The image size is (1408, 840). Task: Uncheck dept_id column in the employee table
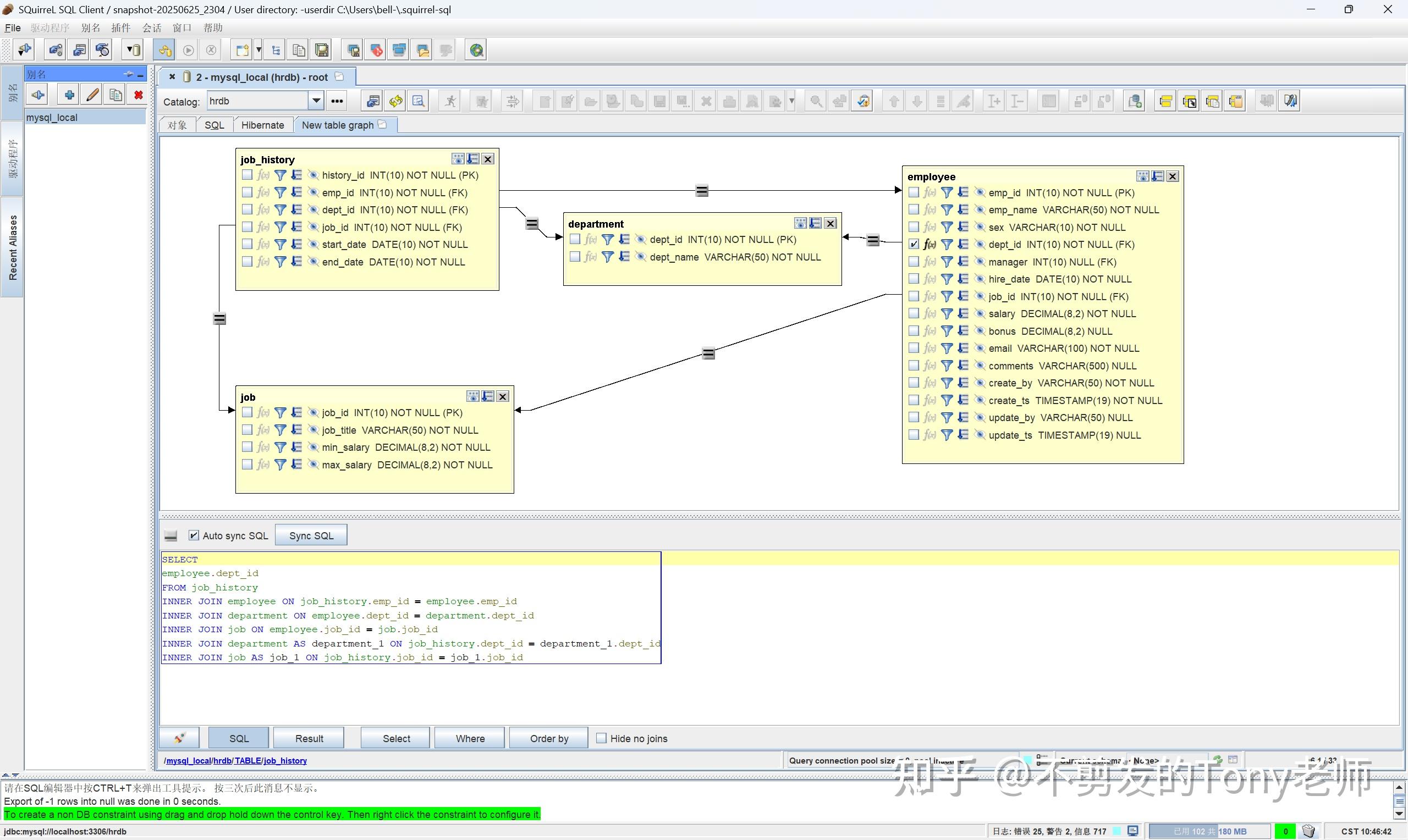(x=913, y=244)
